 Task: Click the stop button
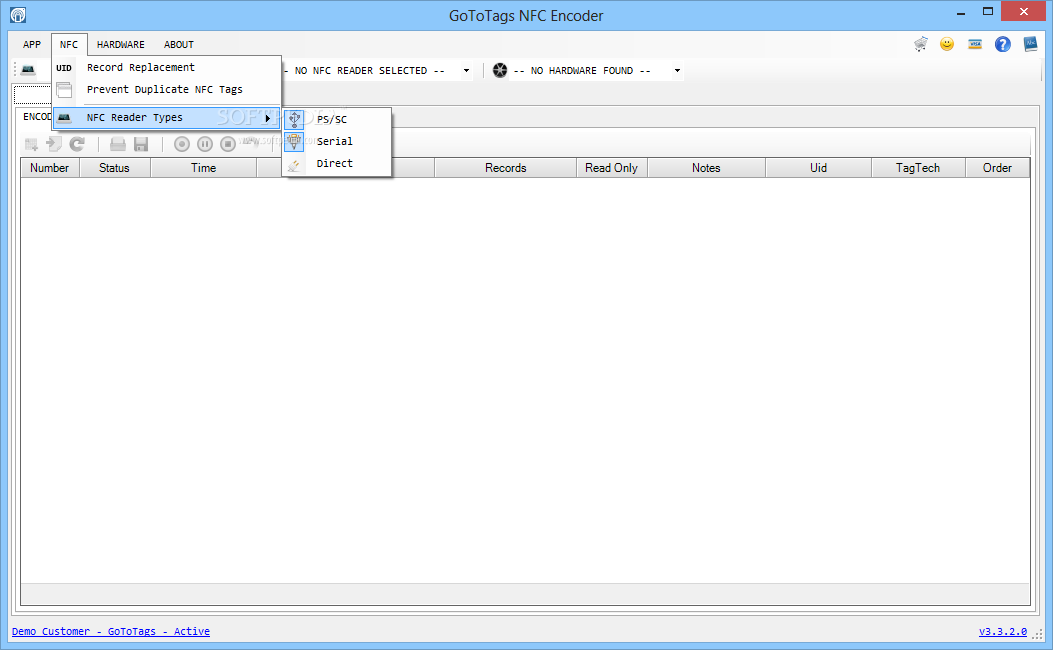pyautogui.click(x=228, y=144)
